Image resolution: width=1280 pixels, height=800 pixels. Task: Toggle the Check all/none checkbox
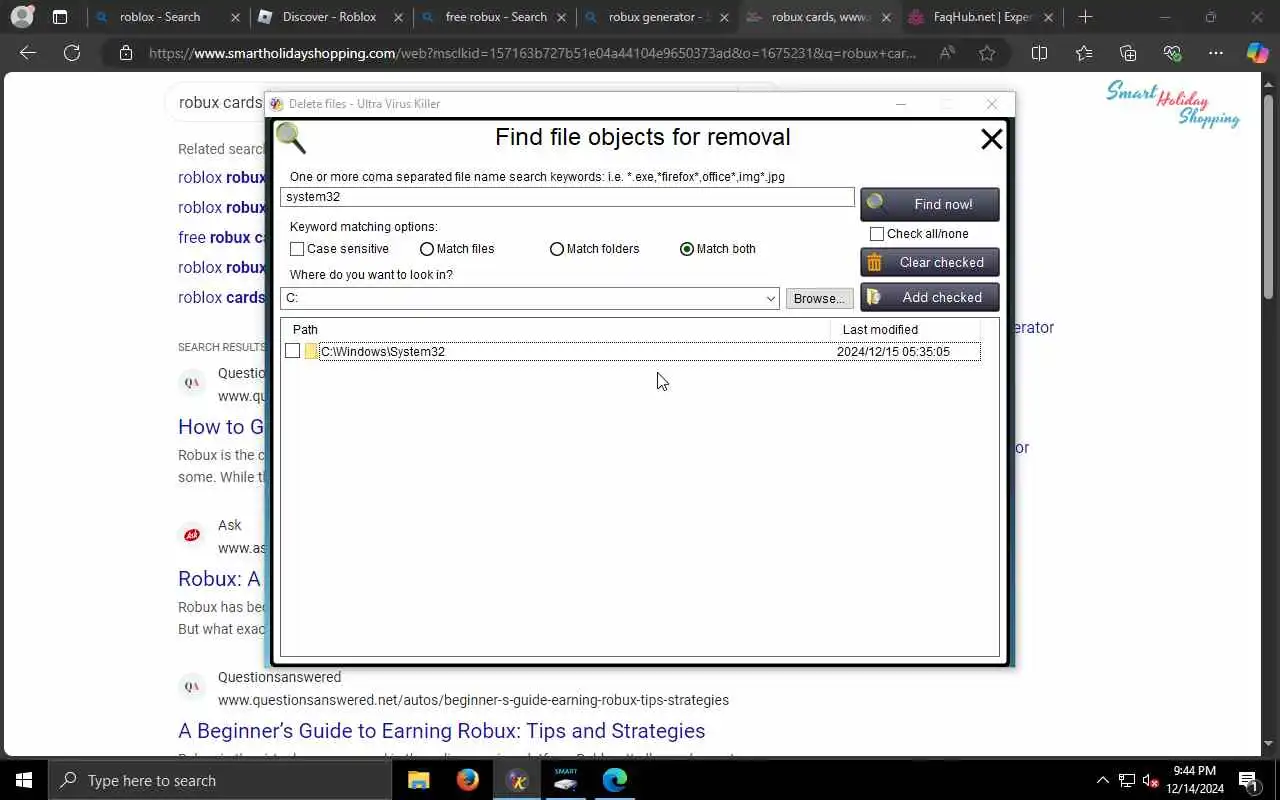pyautogui.click(x=877, y=234)
